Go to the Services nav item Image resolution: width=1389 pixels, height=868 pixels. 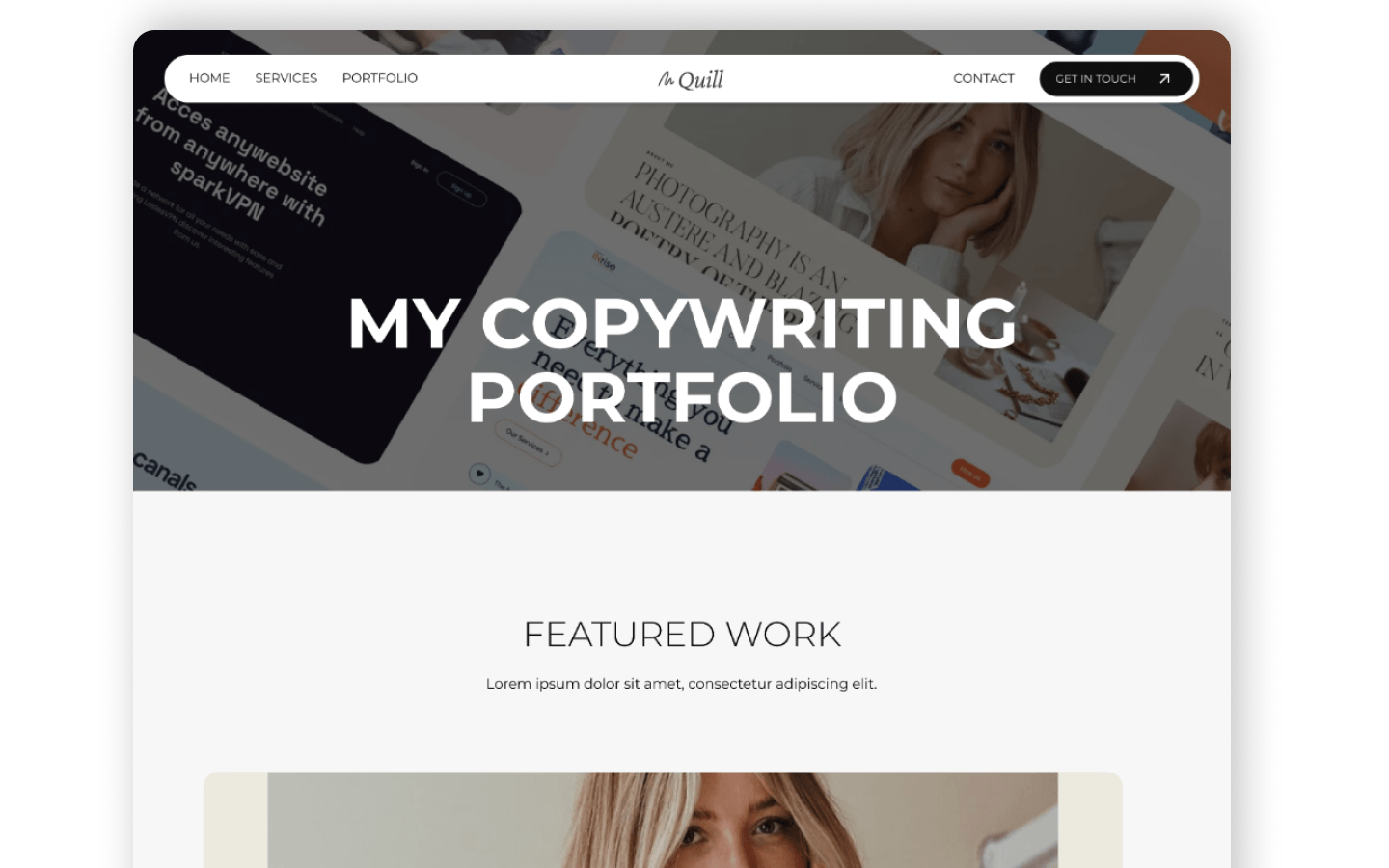[x=286, y=78]
